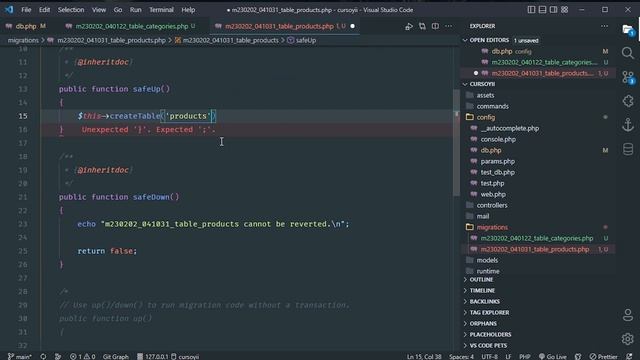This screenshot has height=360, width=640.
Task: Open web.php in the explorer
Action: 538,194
